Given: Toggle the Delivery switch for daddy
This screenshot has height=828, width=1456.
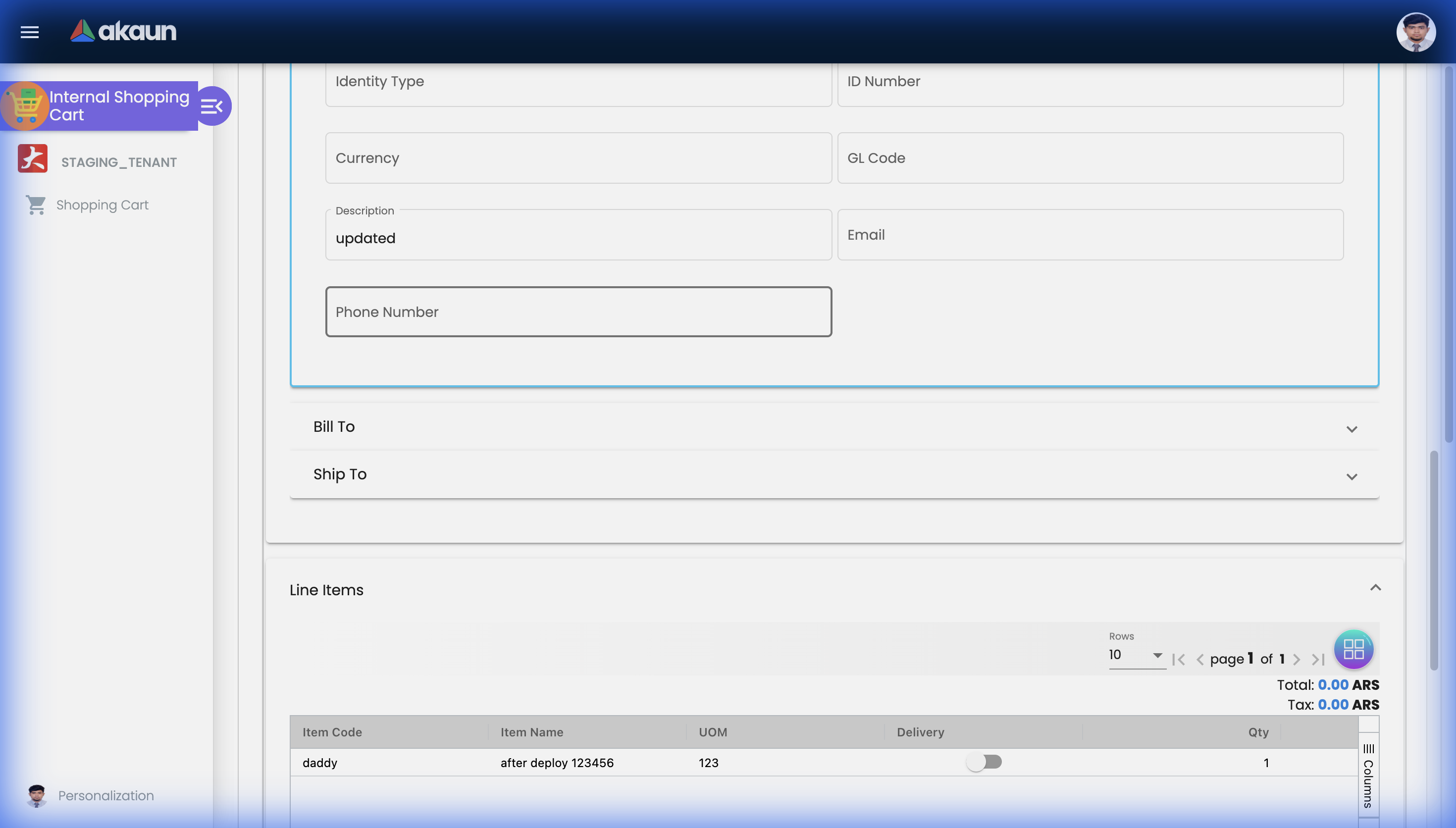Looking at the screenshot, I should 984,762.
